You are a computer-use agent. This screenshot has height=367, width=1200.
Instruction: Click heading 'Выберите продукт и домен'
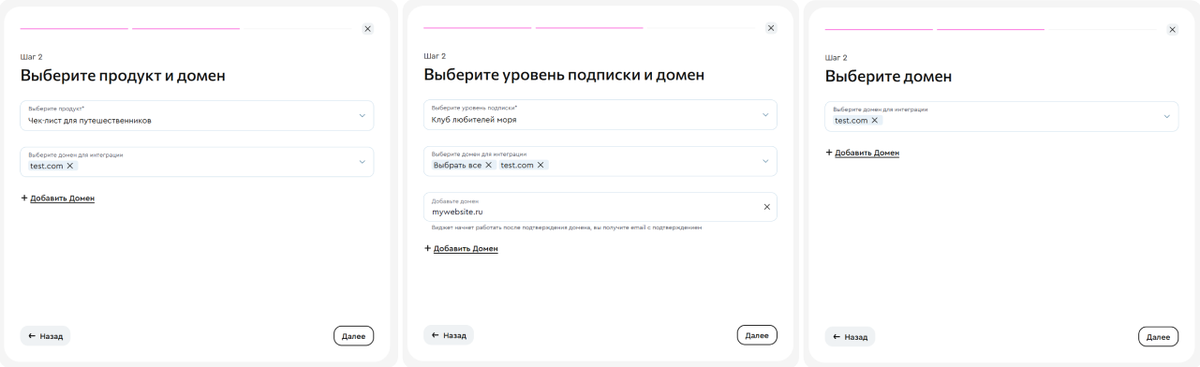123,76
